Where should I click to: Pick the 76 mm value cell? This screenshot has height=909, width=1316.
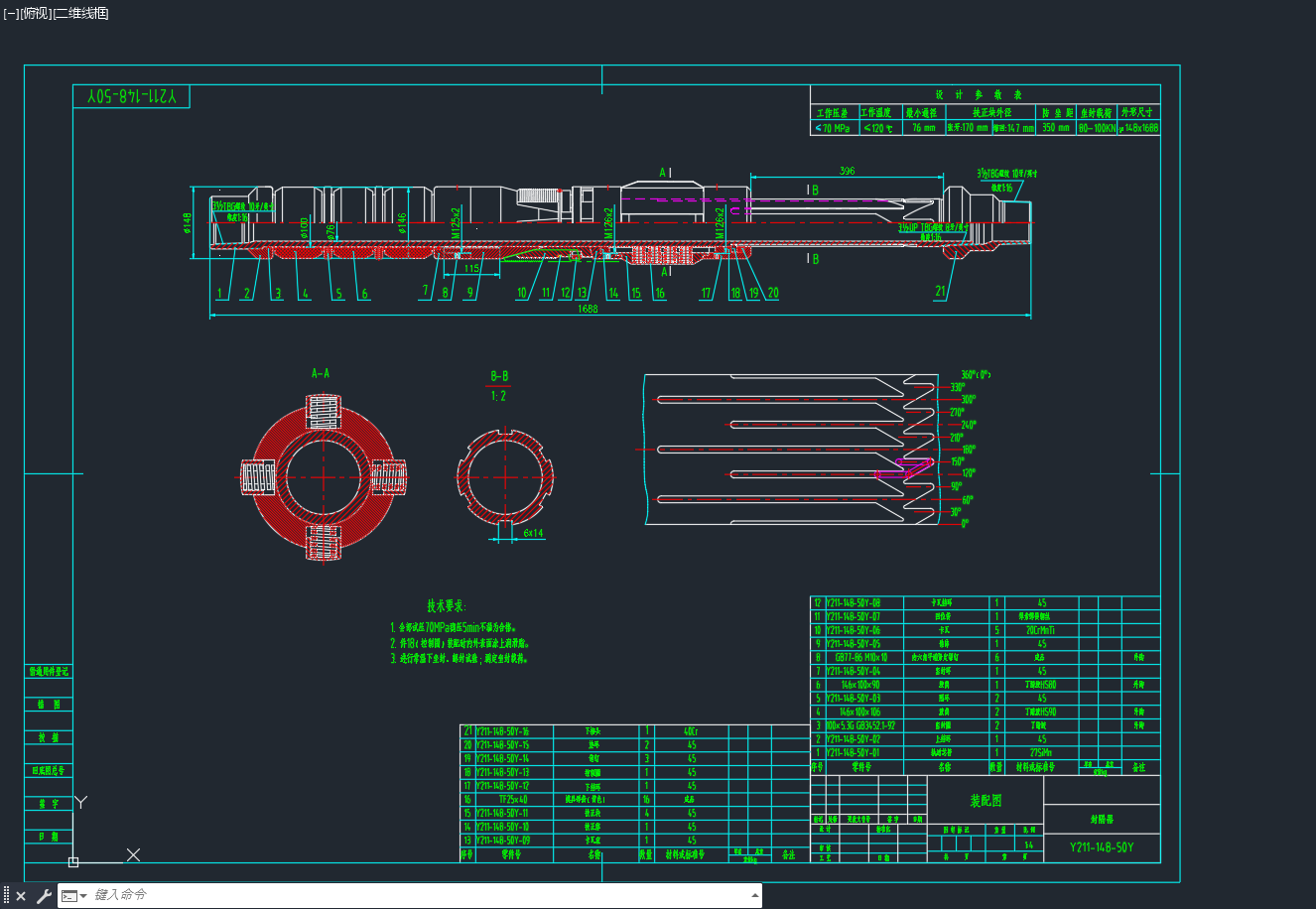click(923, 128)
